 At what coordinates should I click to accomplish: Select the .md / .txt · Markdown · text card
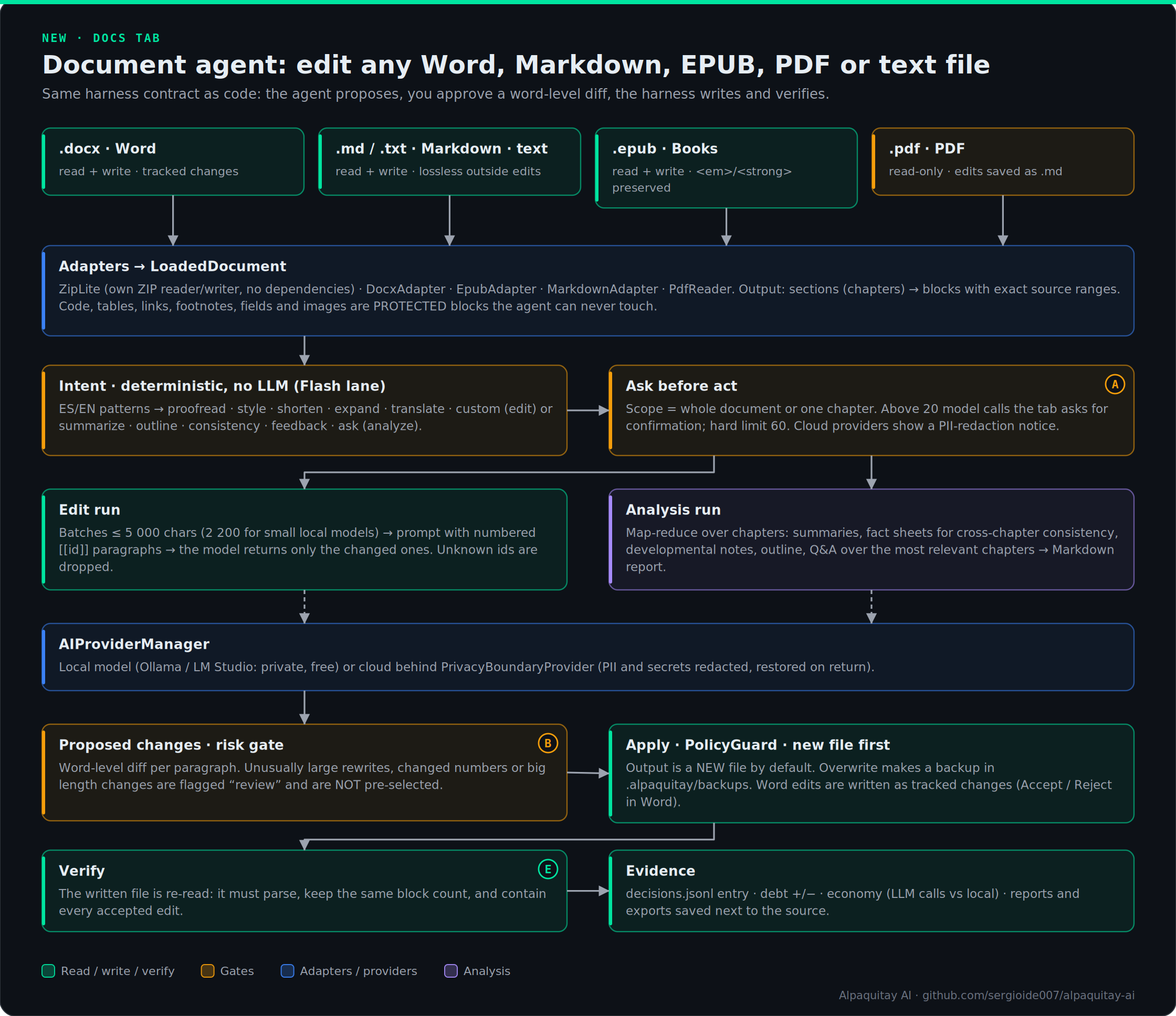point(449,162)
